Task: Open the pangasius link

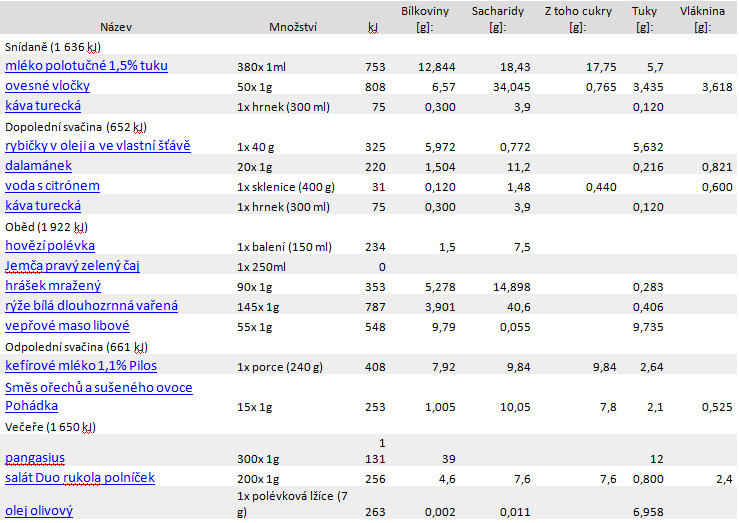Action: click(35, 458)
